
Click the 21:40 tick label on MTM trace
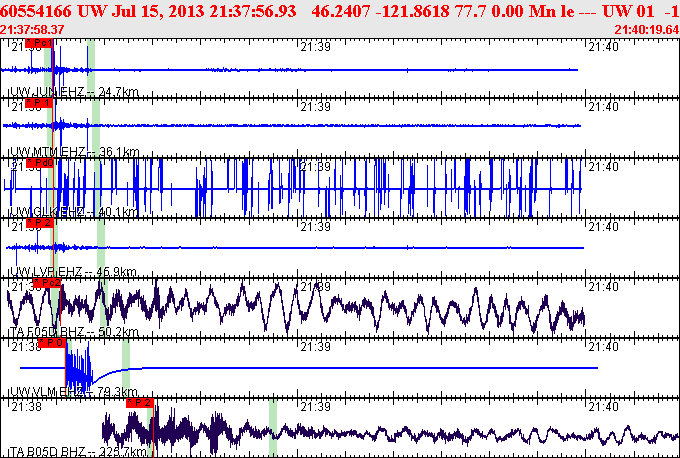(x=603, y=106)
